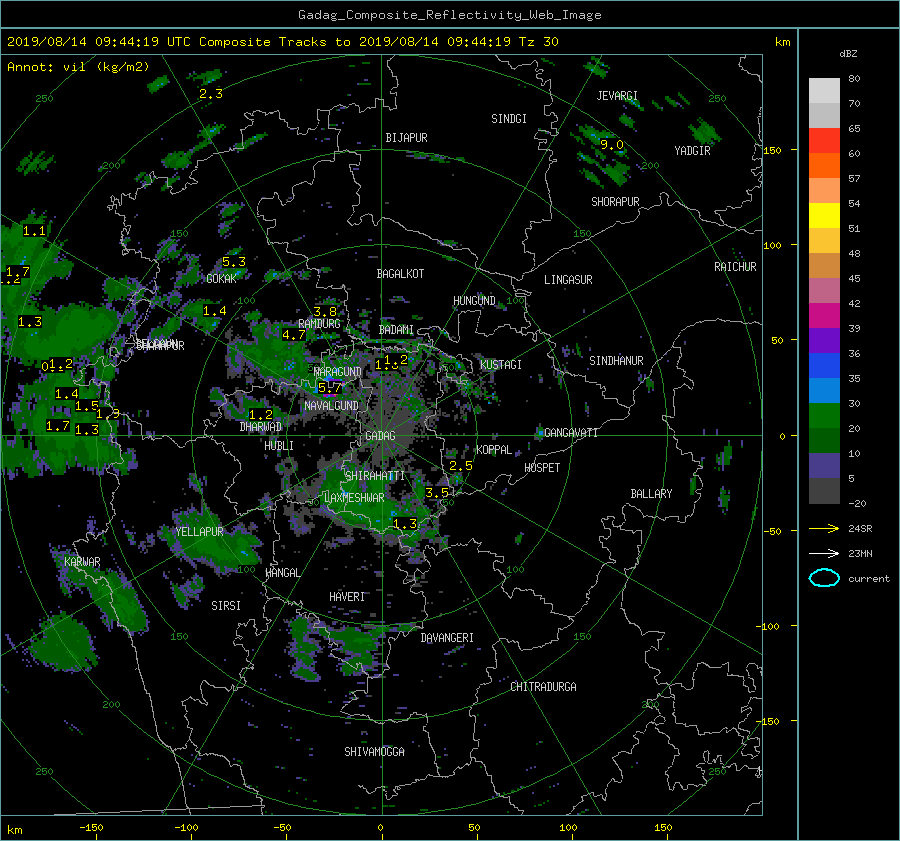This screenshot has width=900, height=841.
Task: Pick the NAVALGUND label on the map
Action: (331, 406)
